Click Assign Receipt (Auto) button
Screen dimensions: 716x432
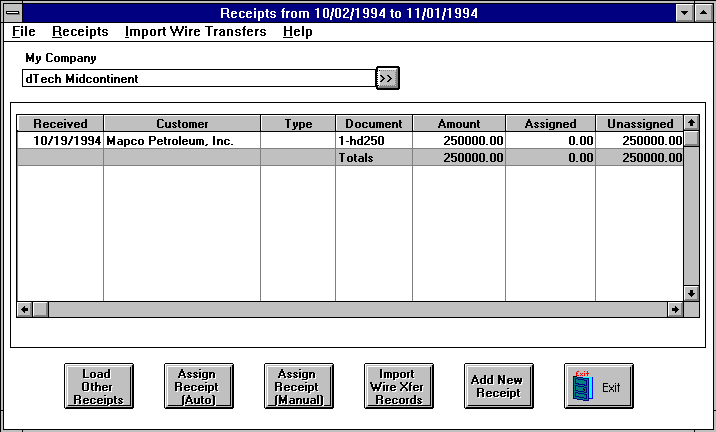coord(199,386)
